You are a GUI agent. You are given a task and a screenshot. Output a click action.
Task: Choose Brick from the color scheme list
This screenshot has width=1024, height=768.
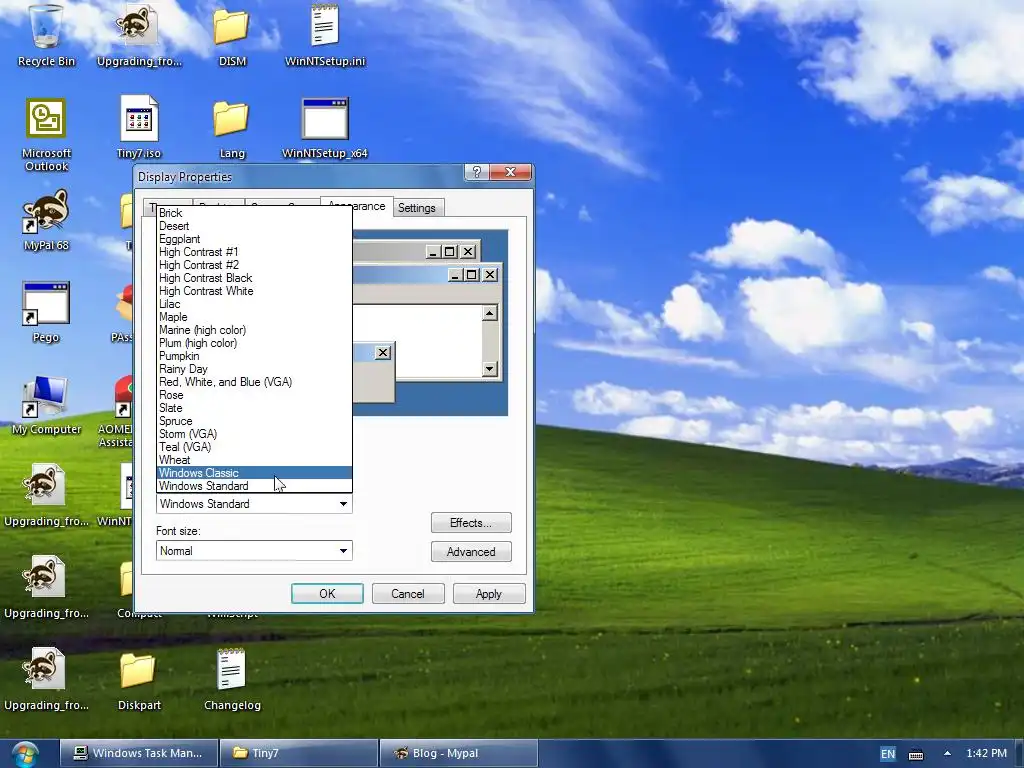tap(255, 213)
